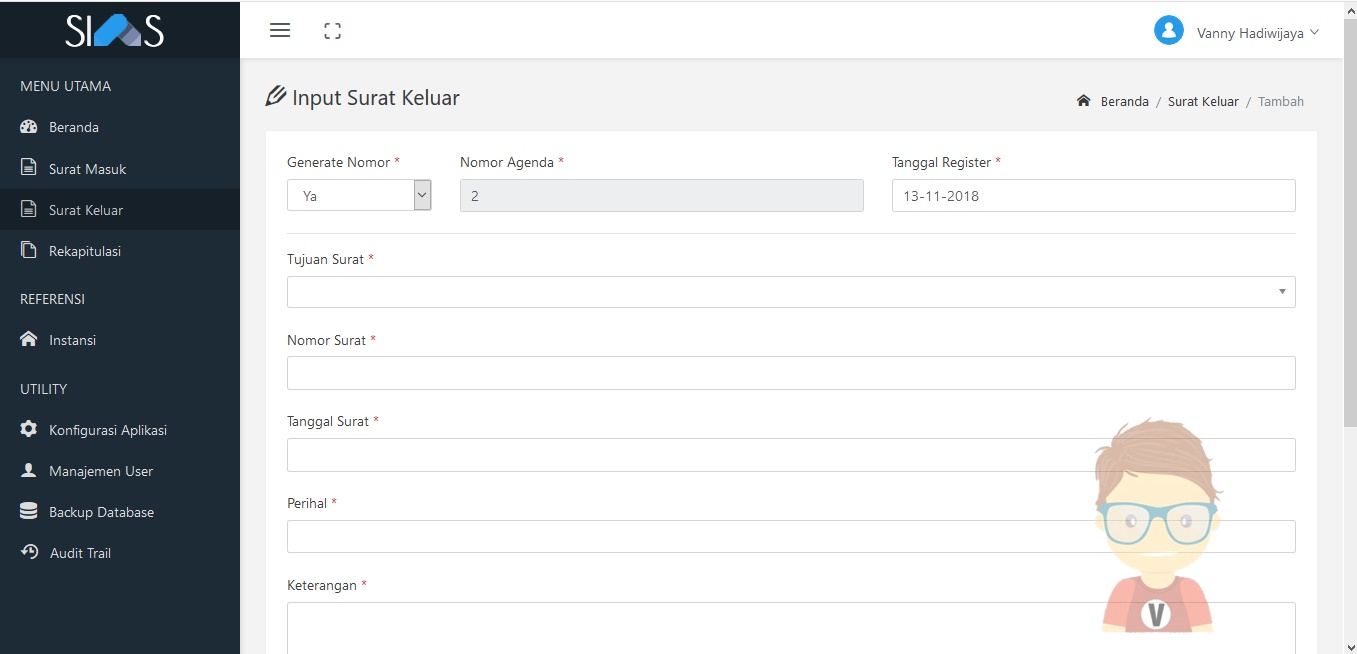This screenshot has height=654, width=1357.
Task: Click the Backup Database icon
Action: (29, 512)
